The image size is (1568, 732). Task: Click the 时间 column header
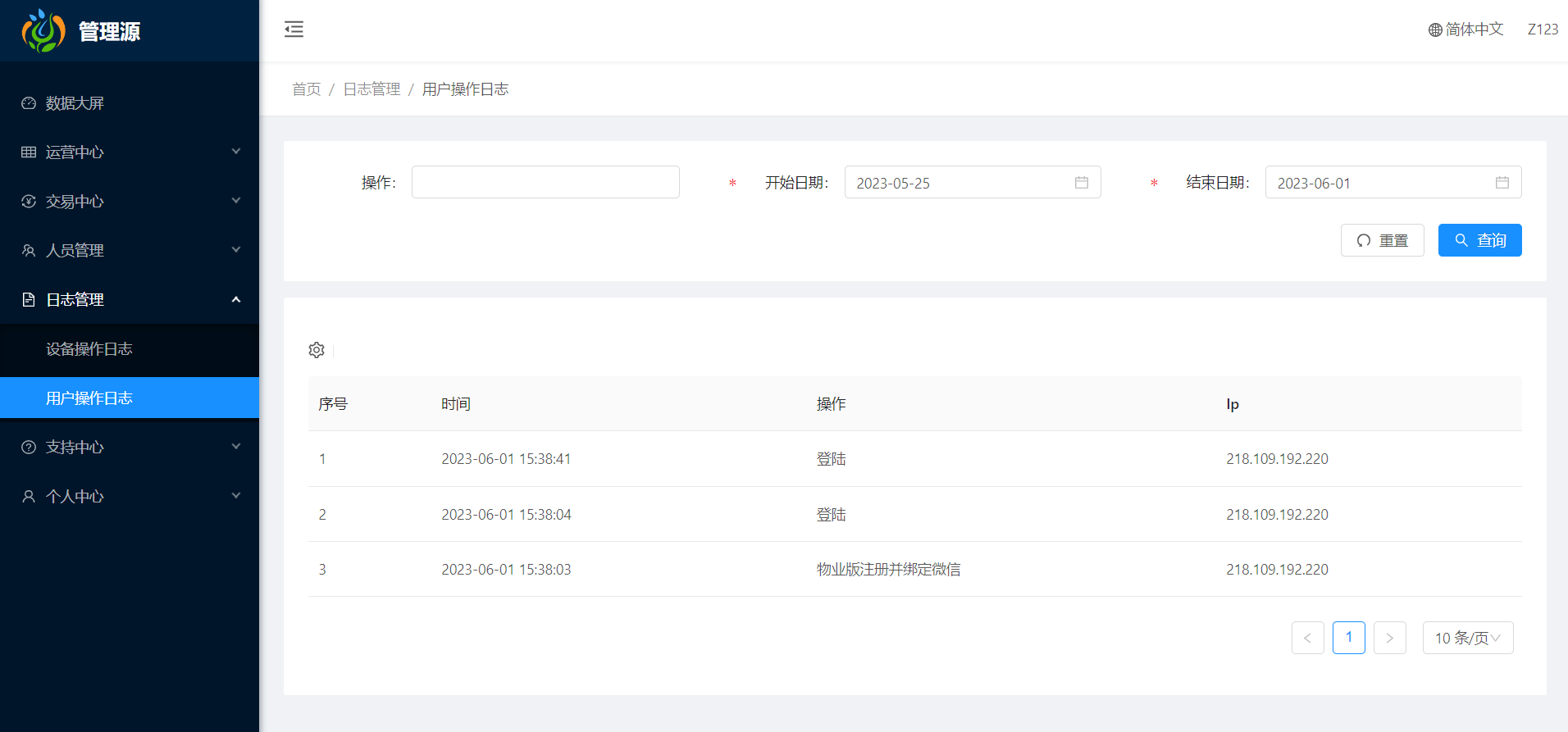click(x=456, y=404)
